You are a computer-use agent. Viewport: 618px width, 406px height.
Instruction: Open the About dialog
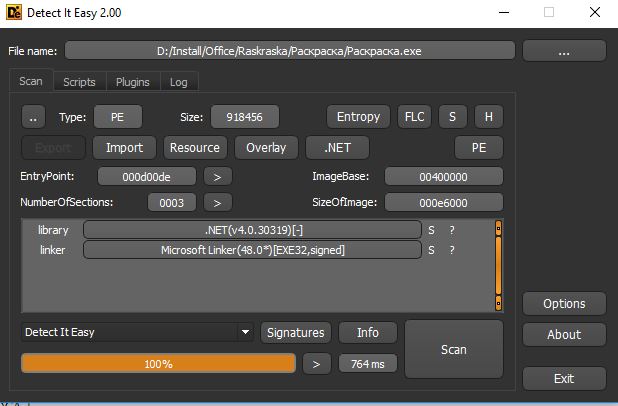pyautogui.click(x=564, y=335)
